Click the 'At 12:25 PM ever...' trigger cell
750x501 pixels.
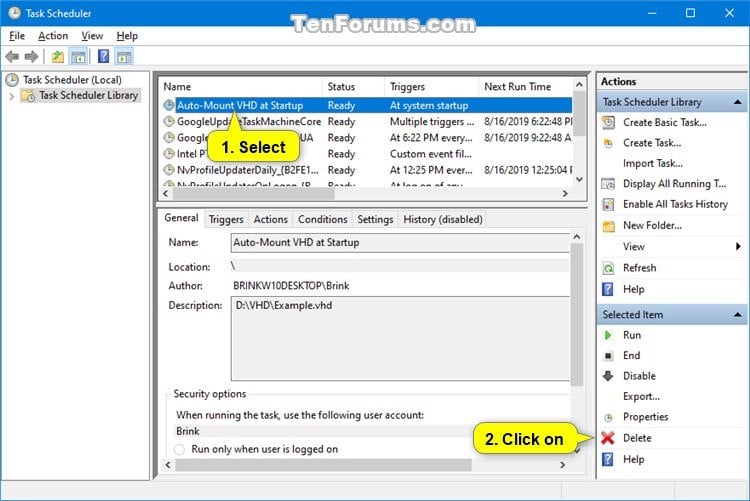tap(431, 170)
